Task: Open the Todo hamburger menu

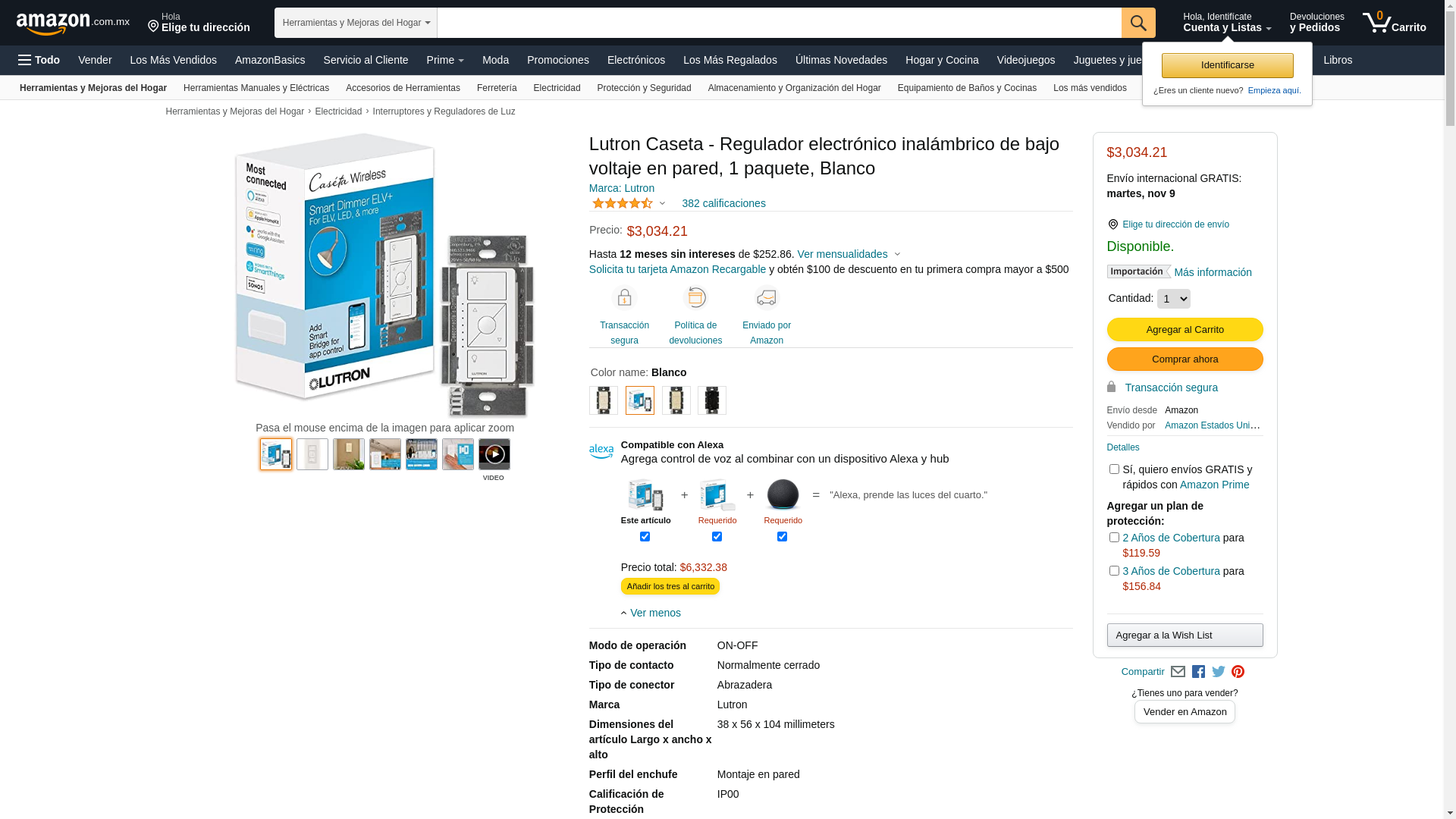Action: click(39, 60)
